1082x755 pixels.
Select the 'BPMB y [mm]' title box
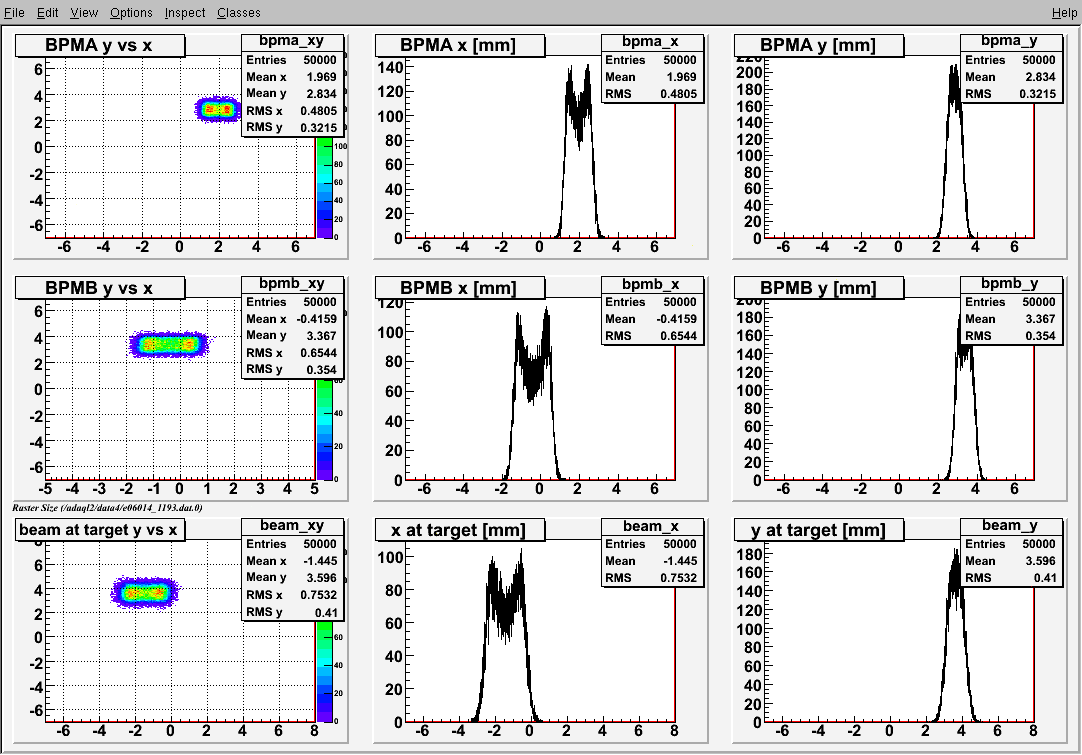click(819, 288)
